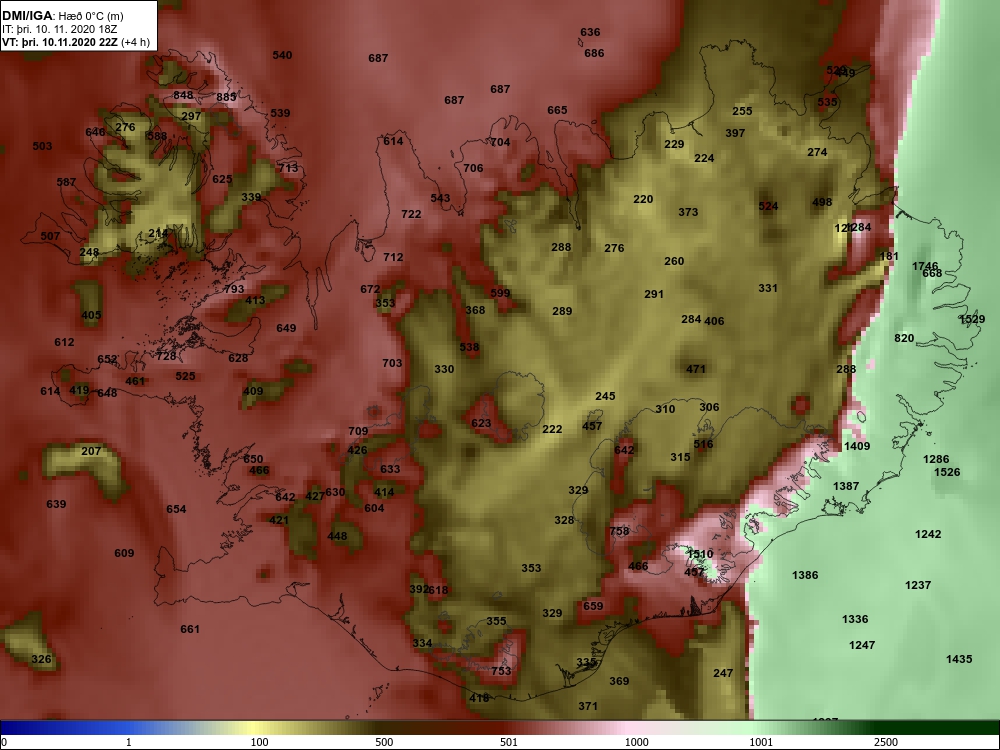Click the map value "220"
1000x750 pixels.
[x=643, y=199]
